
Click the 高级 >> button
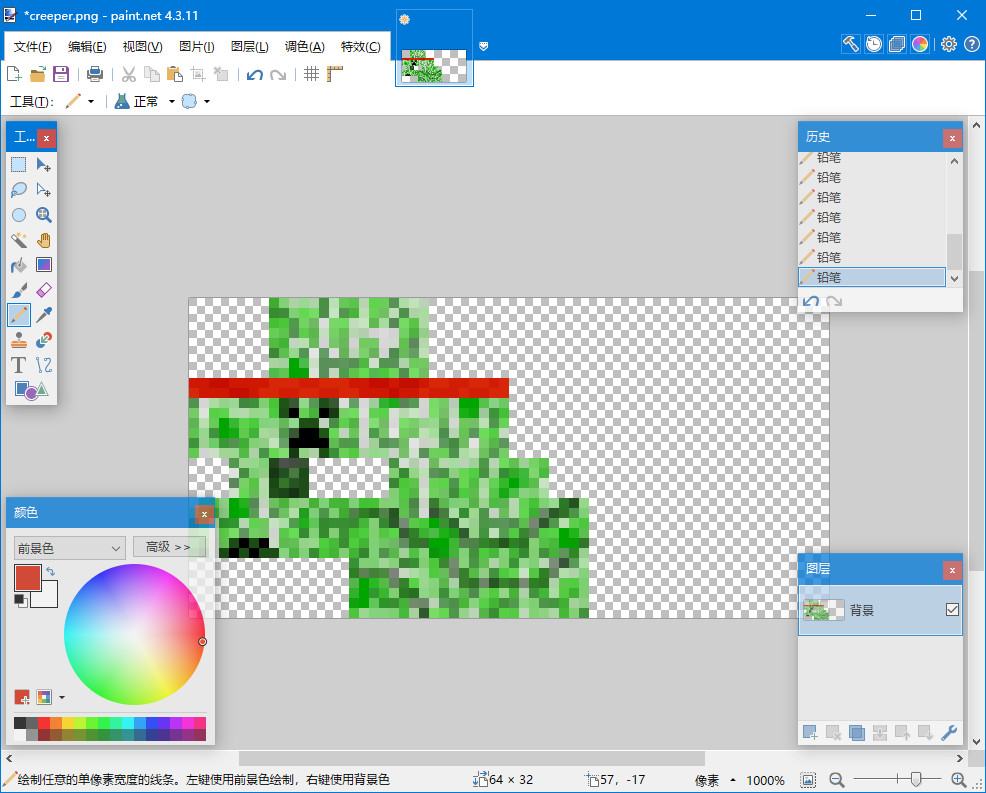(x=169, y=546)
